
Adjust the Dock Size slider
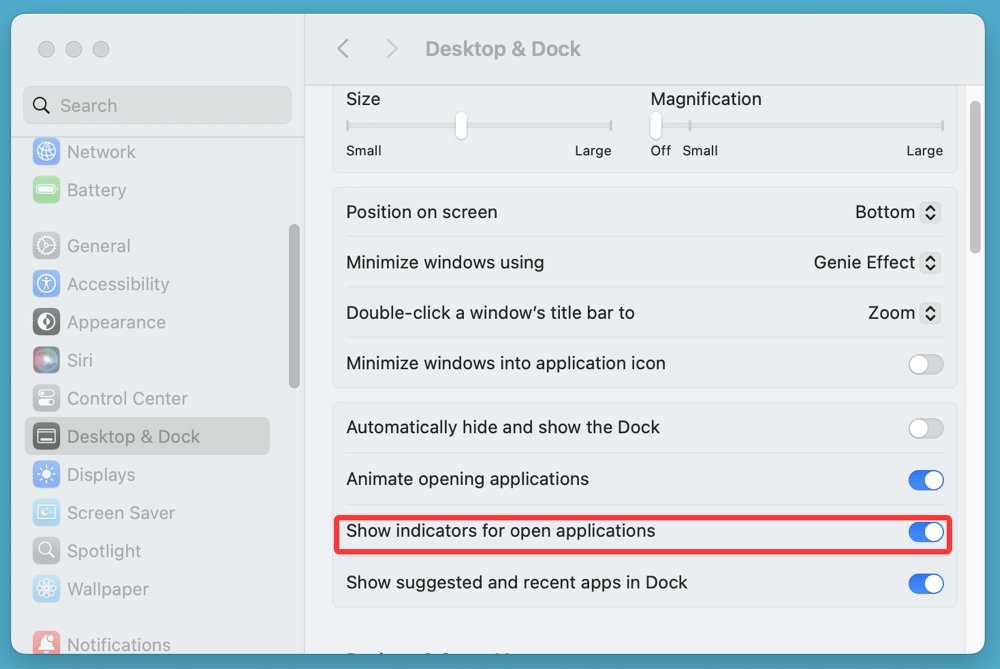[460, 125]
